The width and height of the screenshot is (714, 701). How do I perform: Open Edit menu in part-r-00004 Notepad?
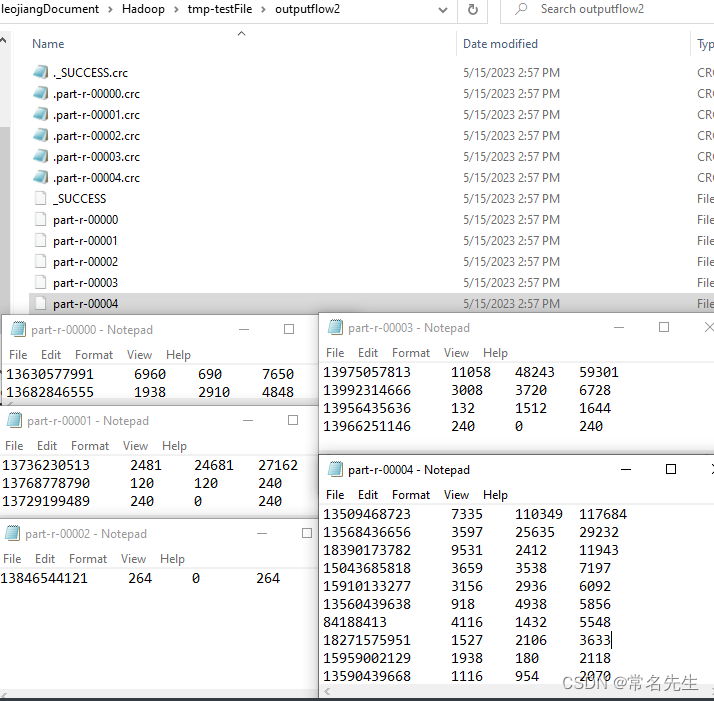pyautogui.click(x=367, y=495)
